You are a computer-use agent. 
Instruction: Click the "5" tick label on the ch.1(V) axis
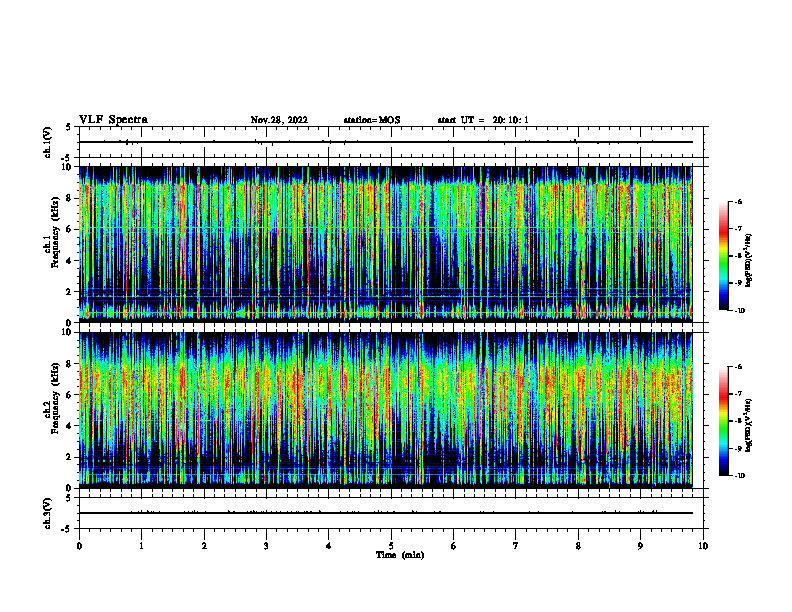69,127
